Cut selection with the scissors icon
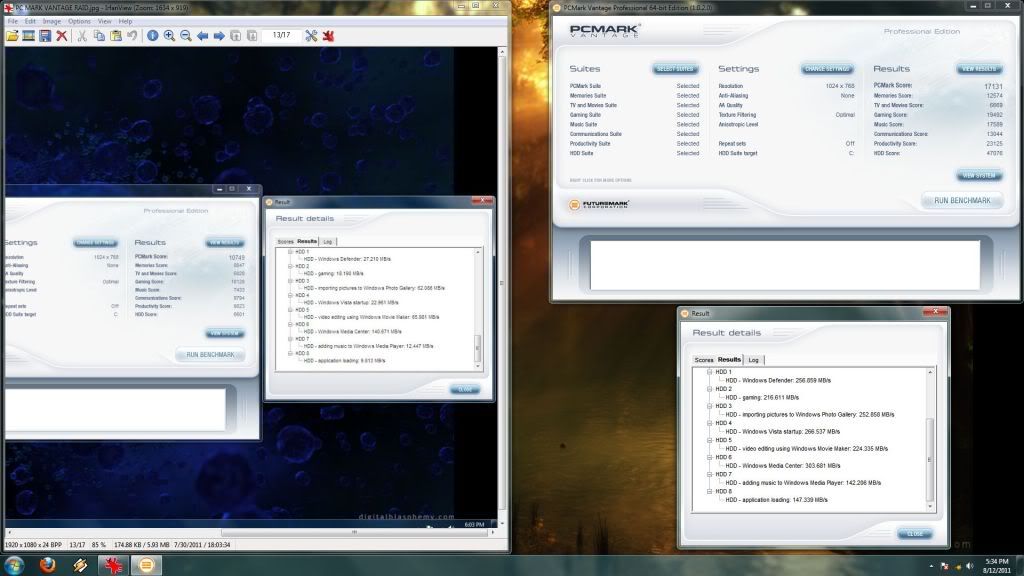Screen dimensions: 1024x576 [x=82, y=36]
